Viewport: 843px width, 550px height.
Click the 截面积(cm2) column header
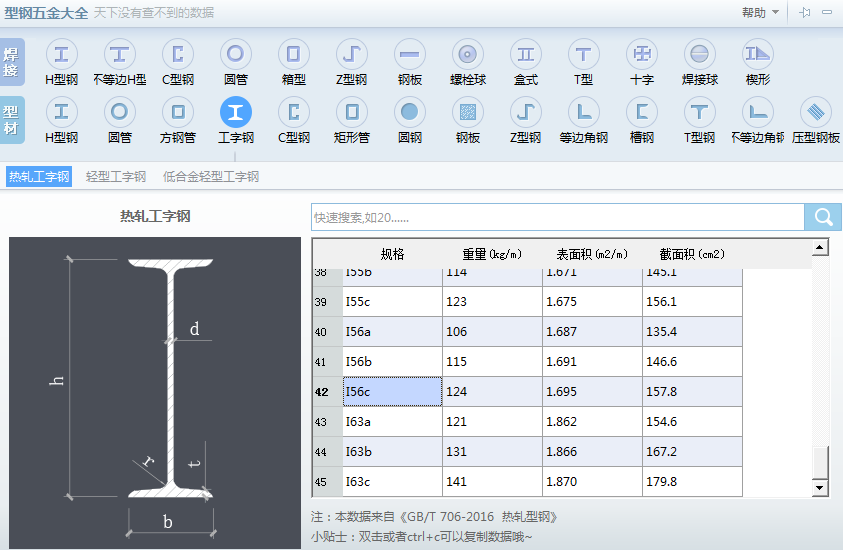(x=692, y=254)
